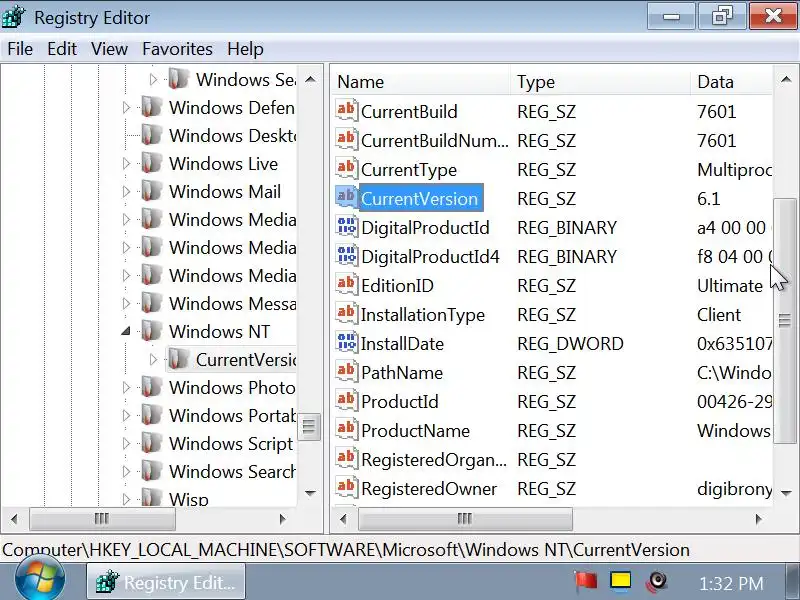Click values pane horizontal scroll right arrow
The height and width of the screenshot is (600, 800).
point(759,519)
